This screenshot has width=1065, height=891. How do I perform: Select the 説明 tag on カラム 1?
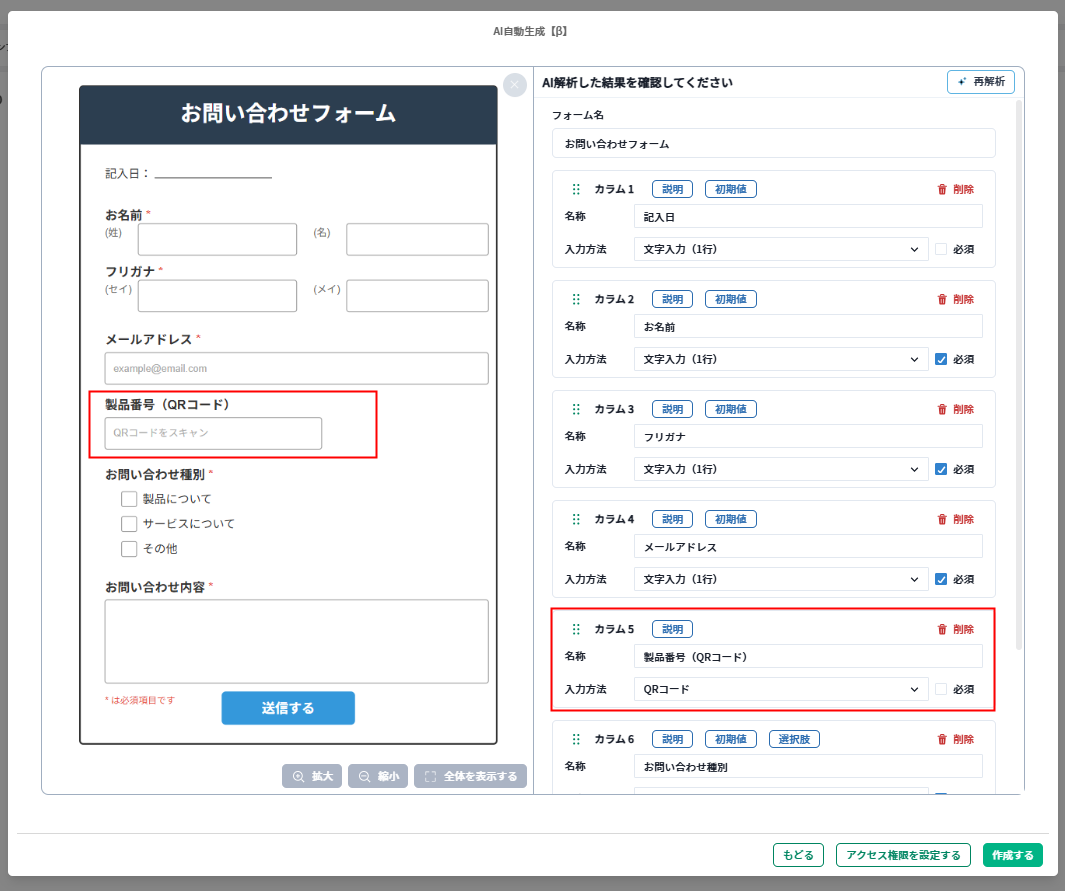[x=672, y=189]
